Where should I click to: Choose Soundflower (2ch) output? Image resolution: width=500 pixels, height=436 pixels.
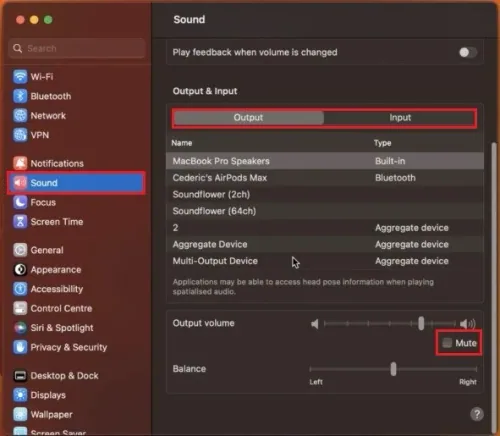click(x=325, y=194)
